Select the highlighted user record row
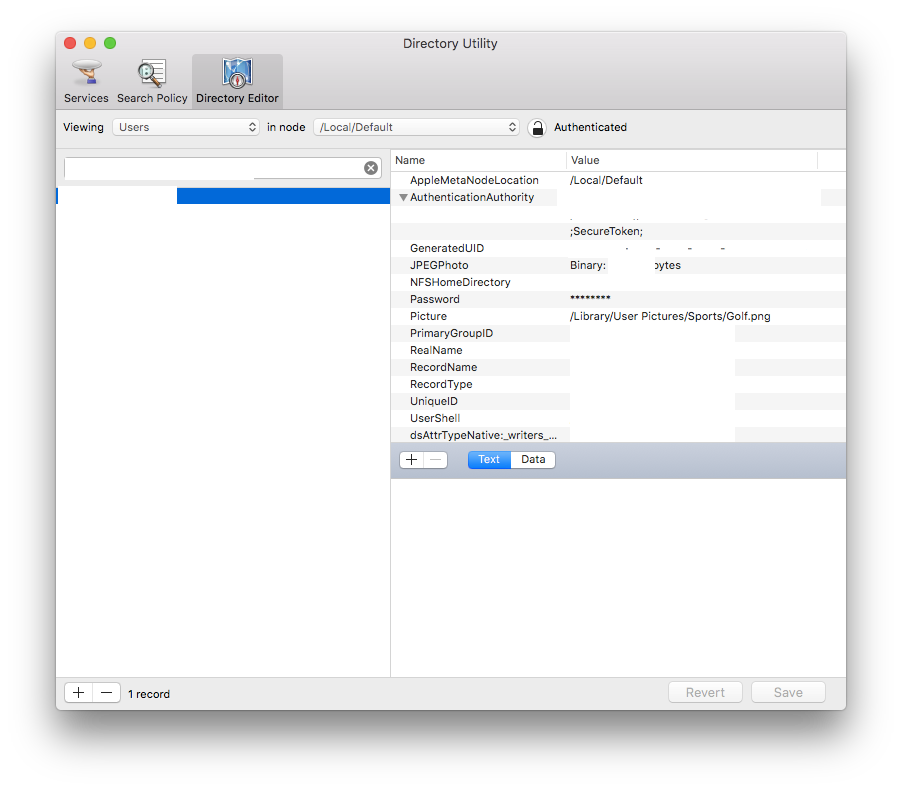Image resolution: width=902 pixels, height=790 pixels. pos(223,196)
